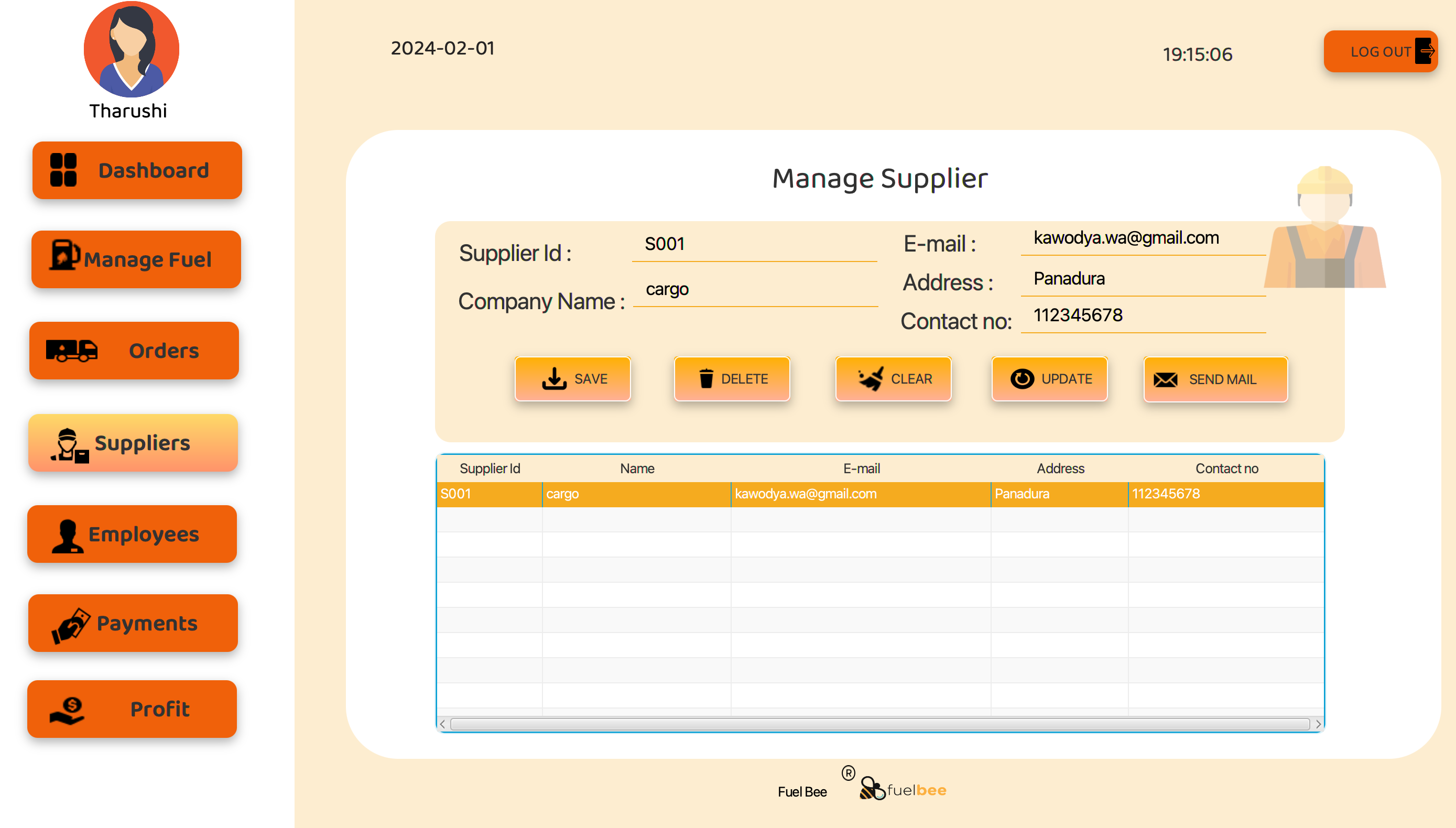Save the supplier with SAVE button
The width and height of the screenshot is (1456, 828).
(x=573, y=379)
